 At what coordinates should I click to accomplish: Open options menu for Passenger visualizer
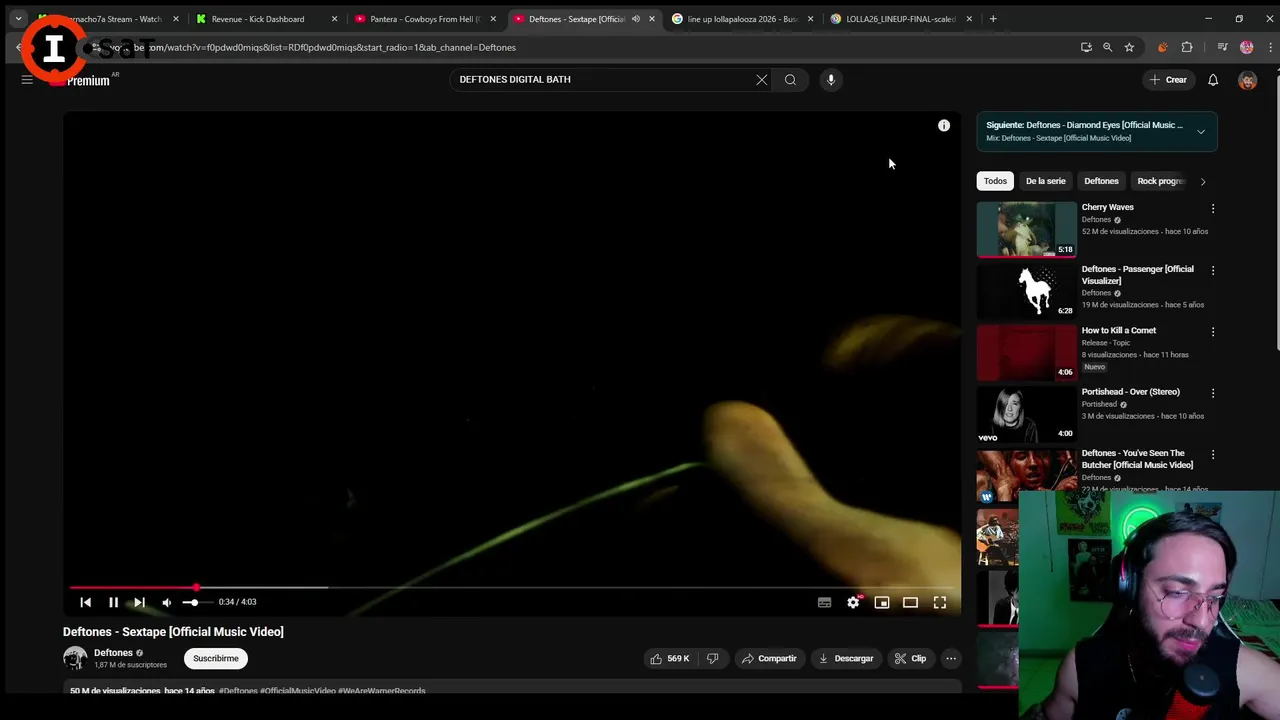coord(1213,270)
